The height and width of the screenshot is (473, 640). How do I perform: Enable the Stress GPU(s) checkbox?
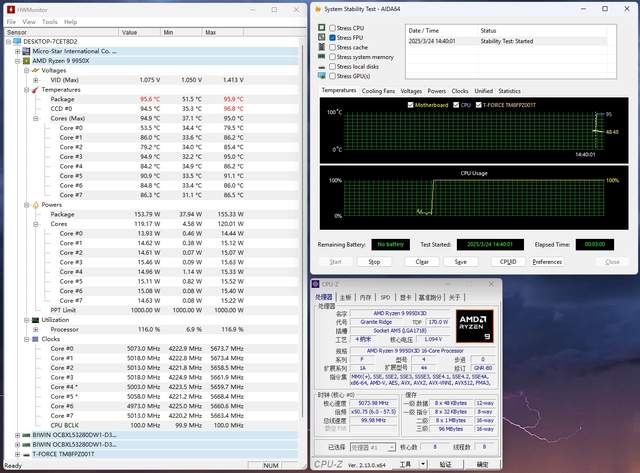coord(333,76)
